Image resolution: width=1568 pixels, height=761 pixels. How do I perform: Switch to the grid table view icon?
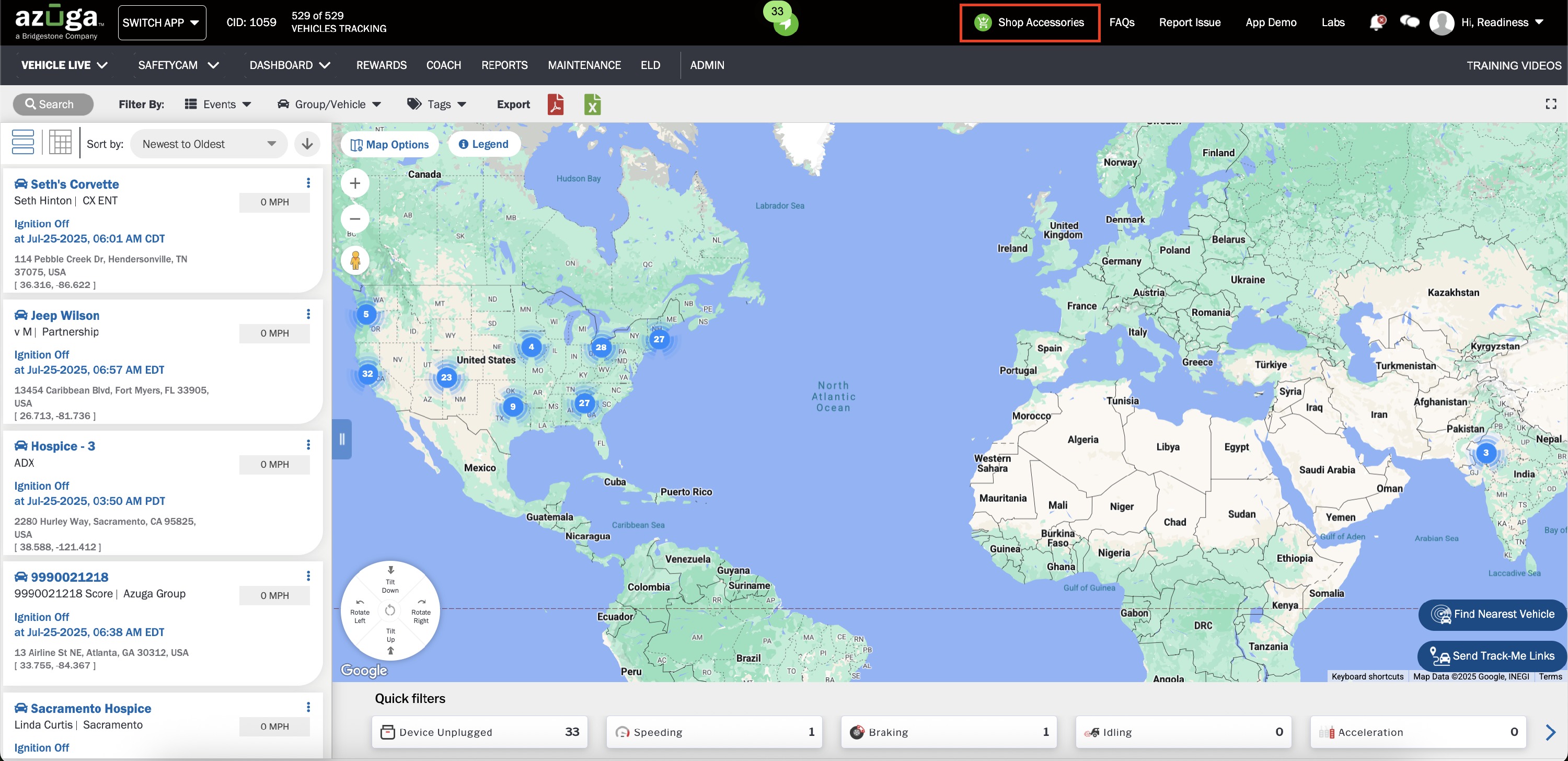pos(60,143)
